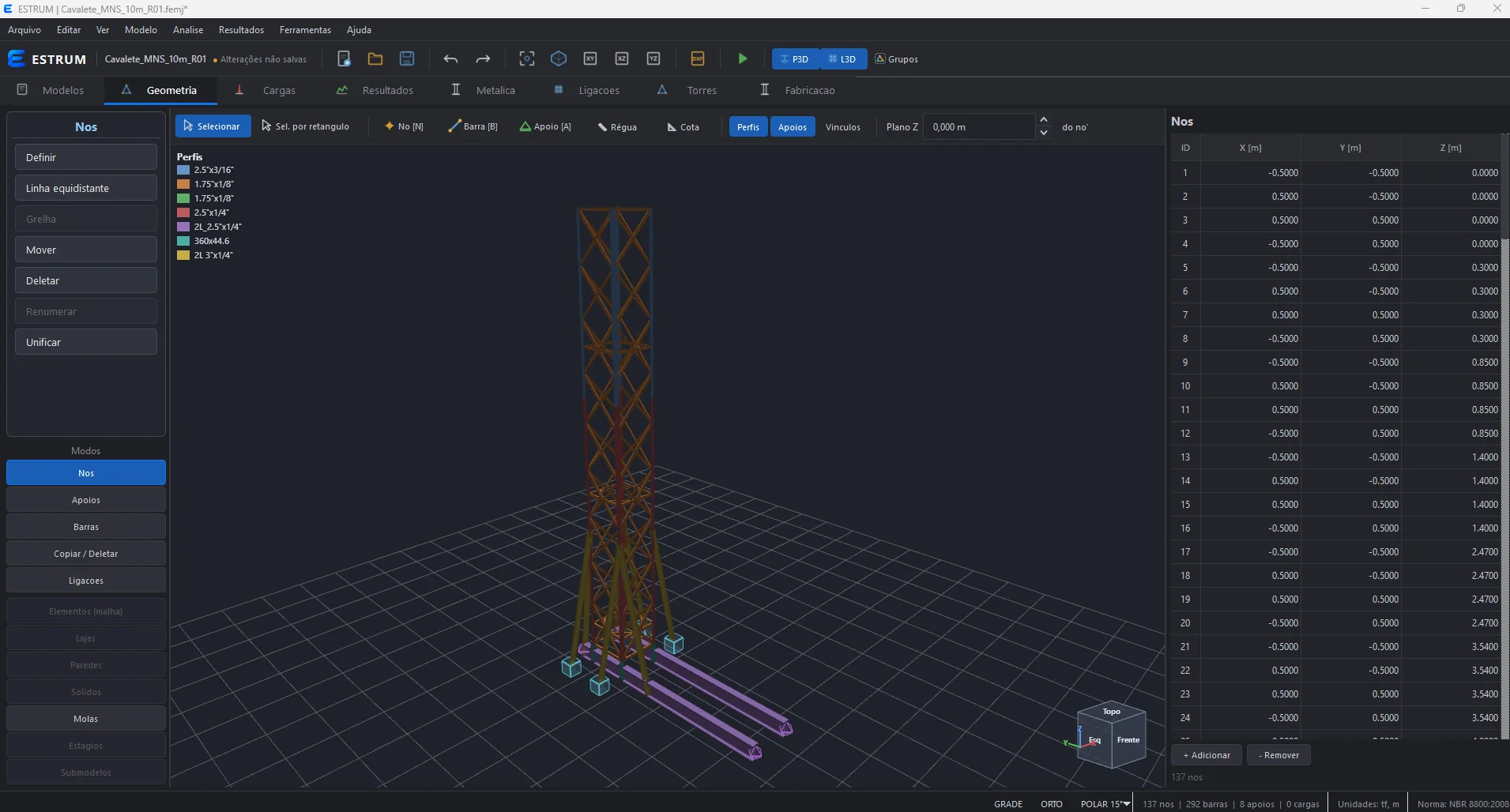Redo the last undone action
This screenshot has height=812, width=1510.
pos(483,58)
